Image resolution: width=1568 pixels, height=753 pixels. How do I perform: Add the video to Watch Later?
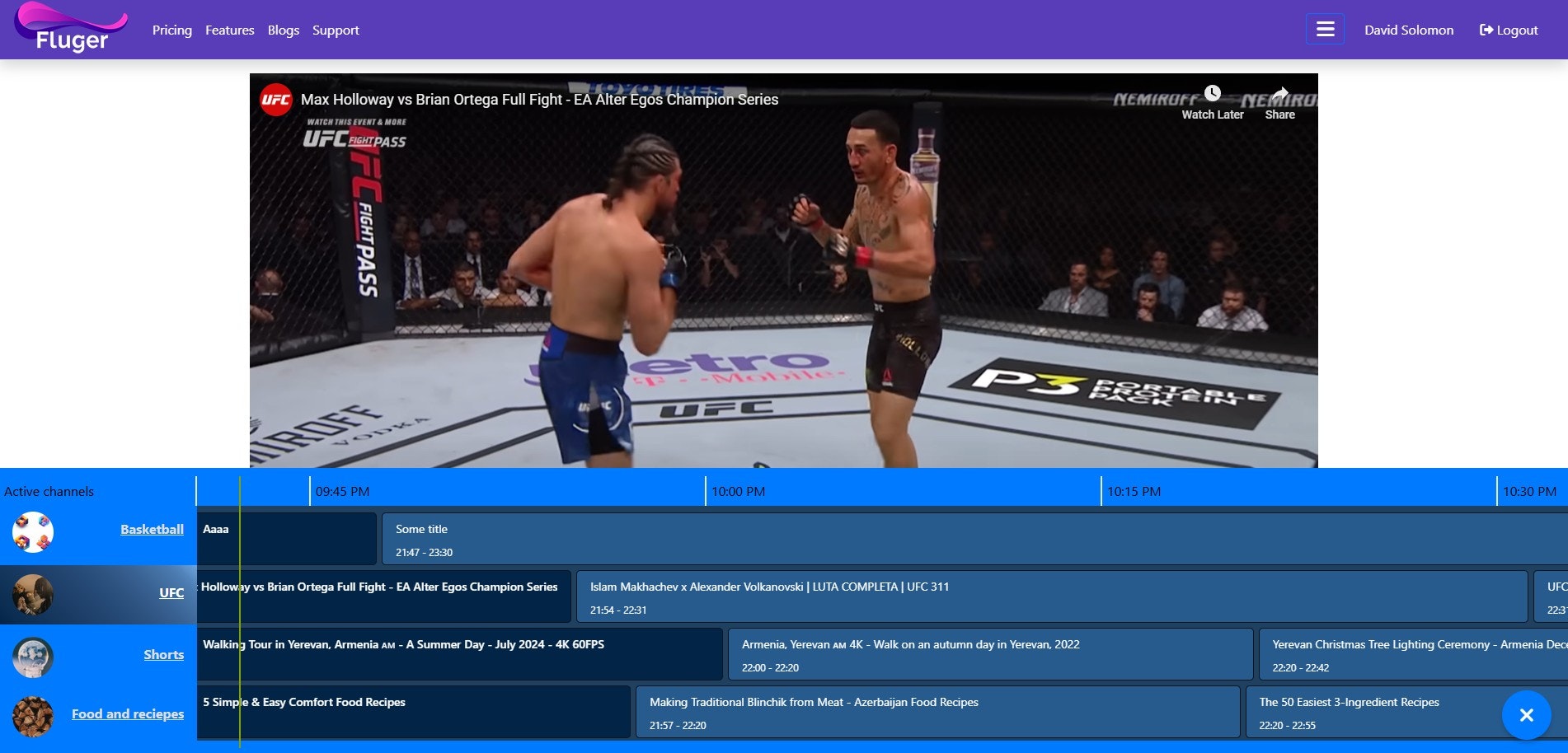pos(1213,102)
